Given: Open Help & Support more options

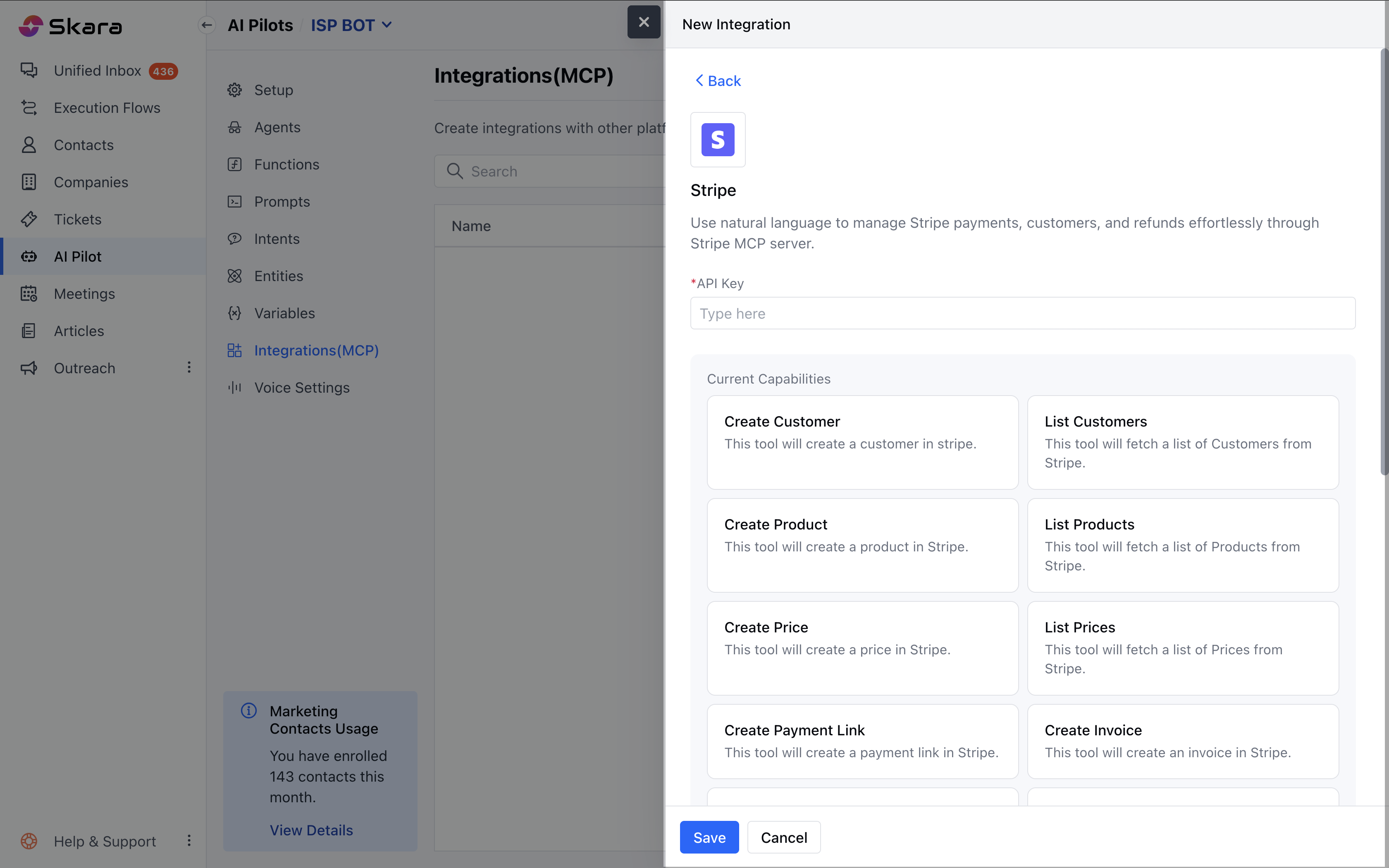Looking at the screenshot, I should pyautogui.click(x=189, y=840).
